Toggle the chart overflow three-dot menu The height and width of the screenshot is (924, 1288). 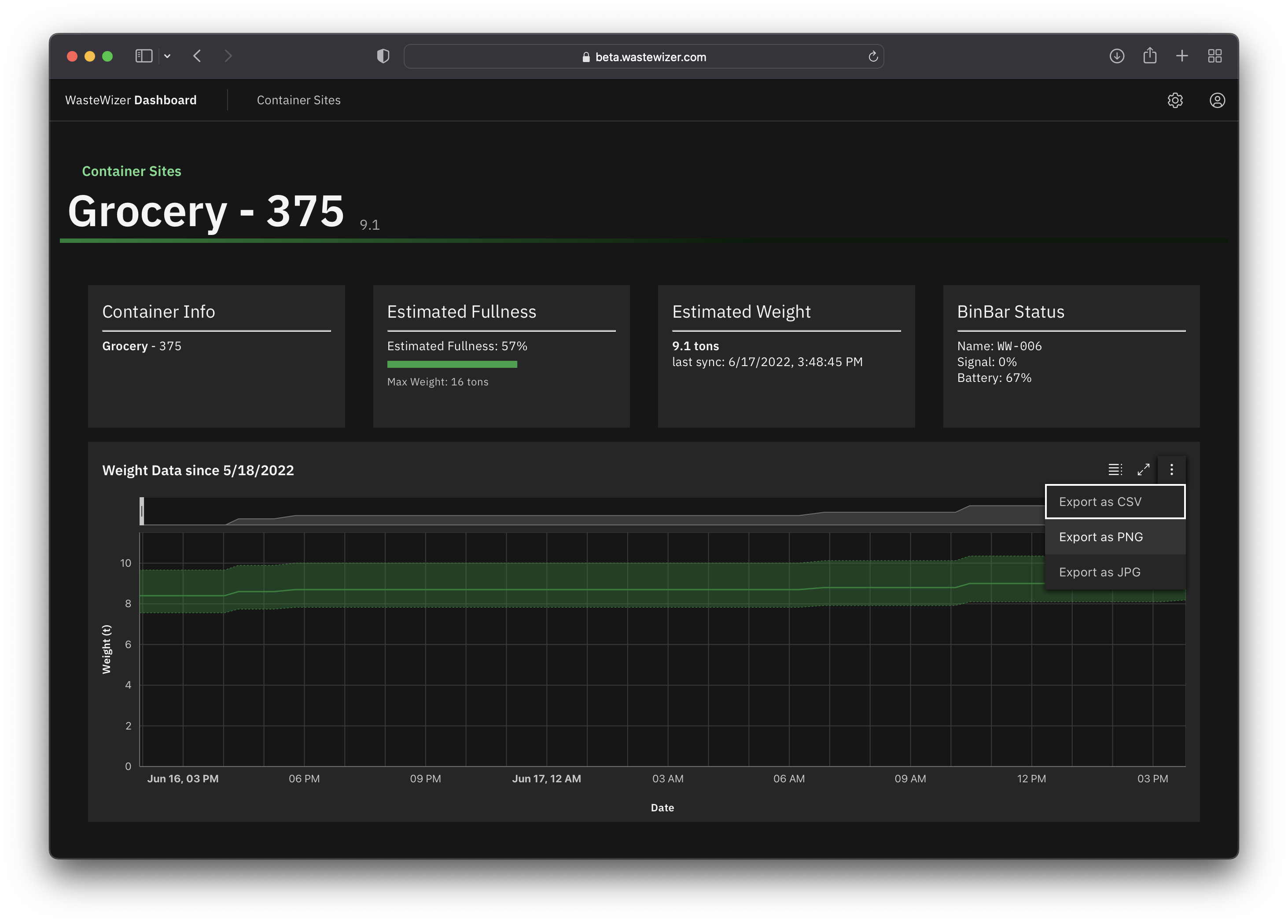point(1171,469)
